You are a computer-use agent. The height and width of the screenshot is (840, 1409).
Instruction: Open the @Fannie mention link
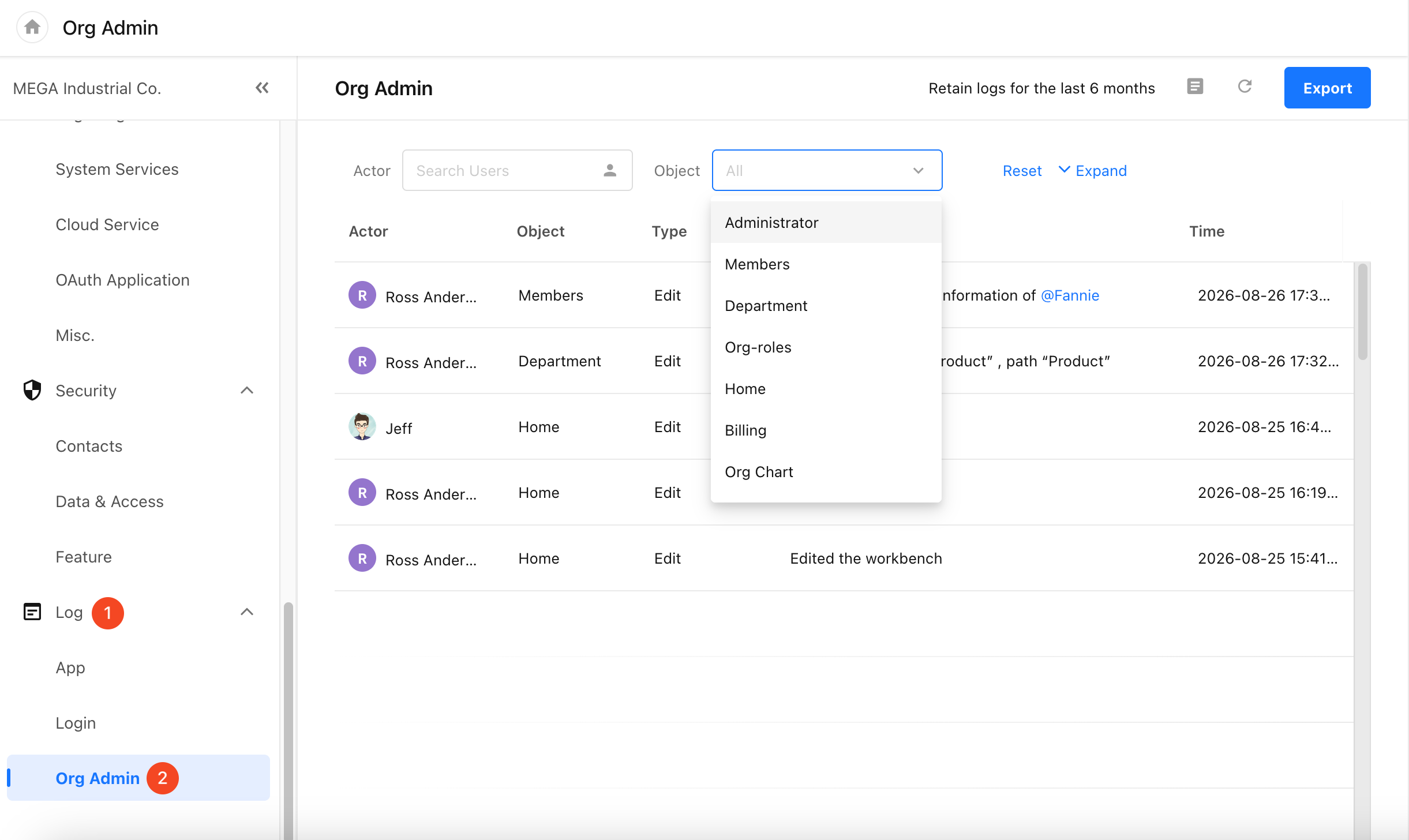tap(1070, 295)
